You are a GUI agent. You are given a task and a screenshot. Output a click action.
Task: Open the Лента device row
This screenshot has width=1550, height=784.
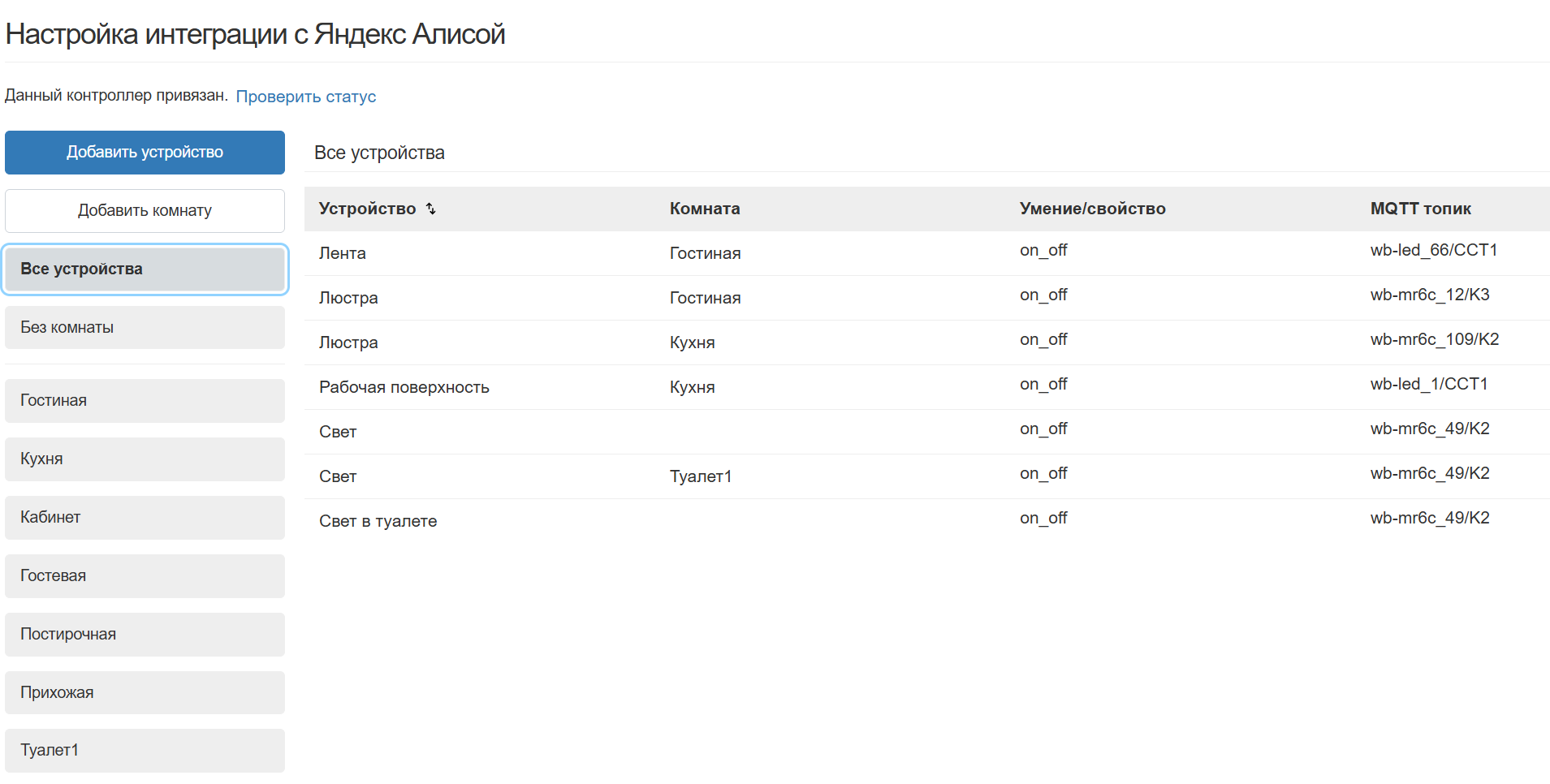(x=343, y=254)
